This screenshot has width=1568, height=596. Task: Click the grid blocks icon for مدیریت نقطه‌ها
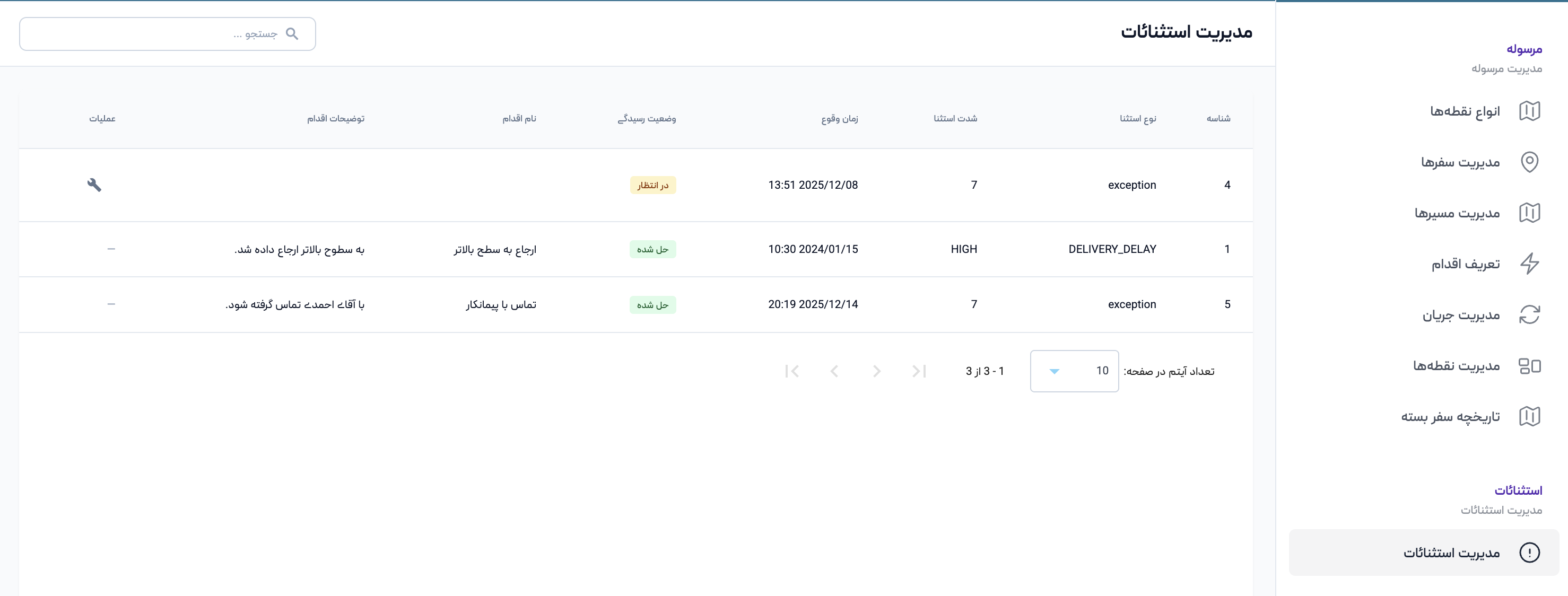(1529, 366)
